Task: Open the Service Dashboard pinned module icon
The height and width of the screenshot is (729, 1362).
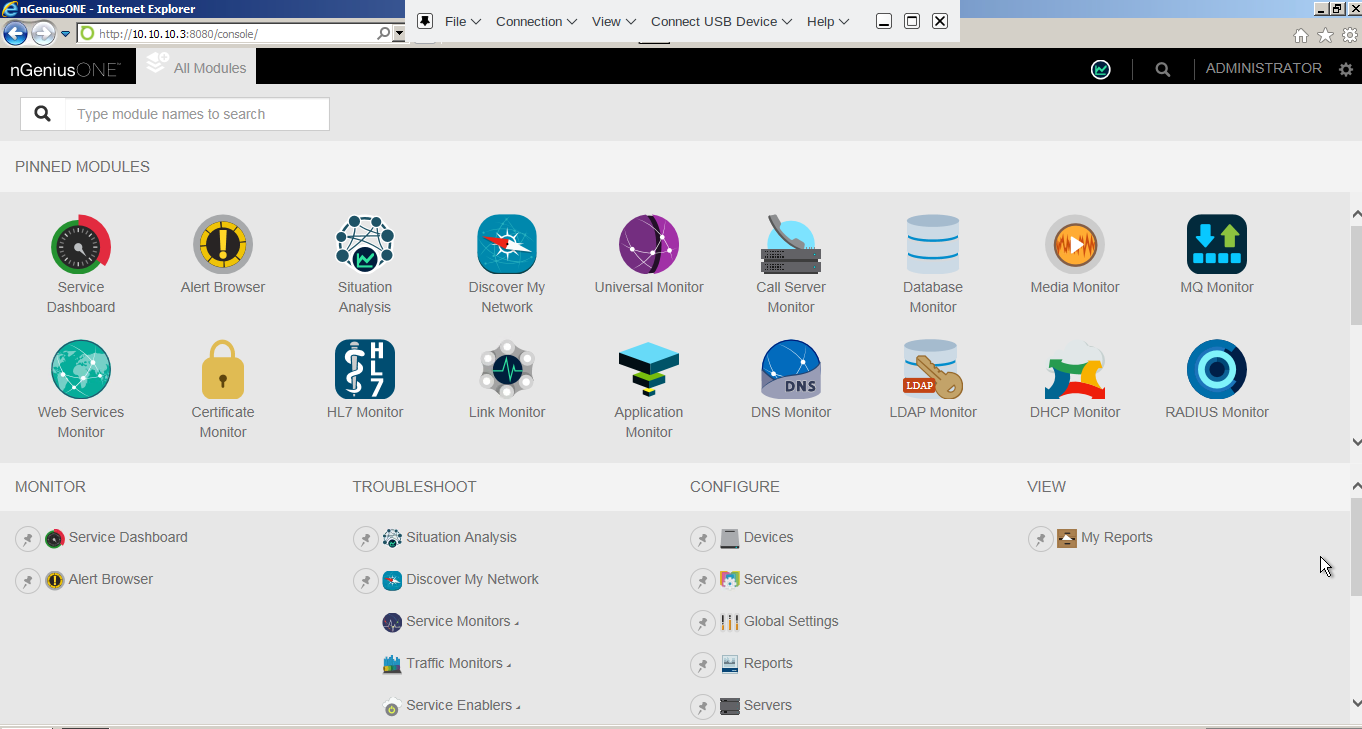Action: pyautogui.click(x=81, y=245)
